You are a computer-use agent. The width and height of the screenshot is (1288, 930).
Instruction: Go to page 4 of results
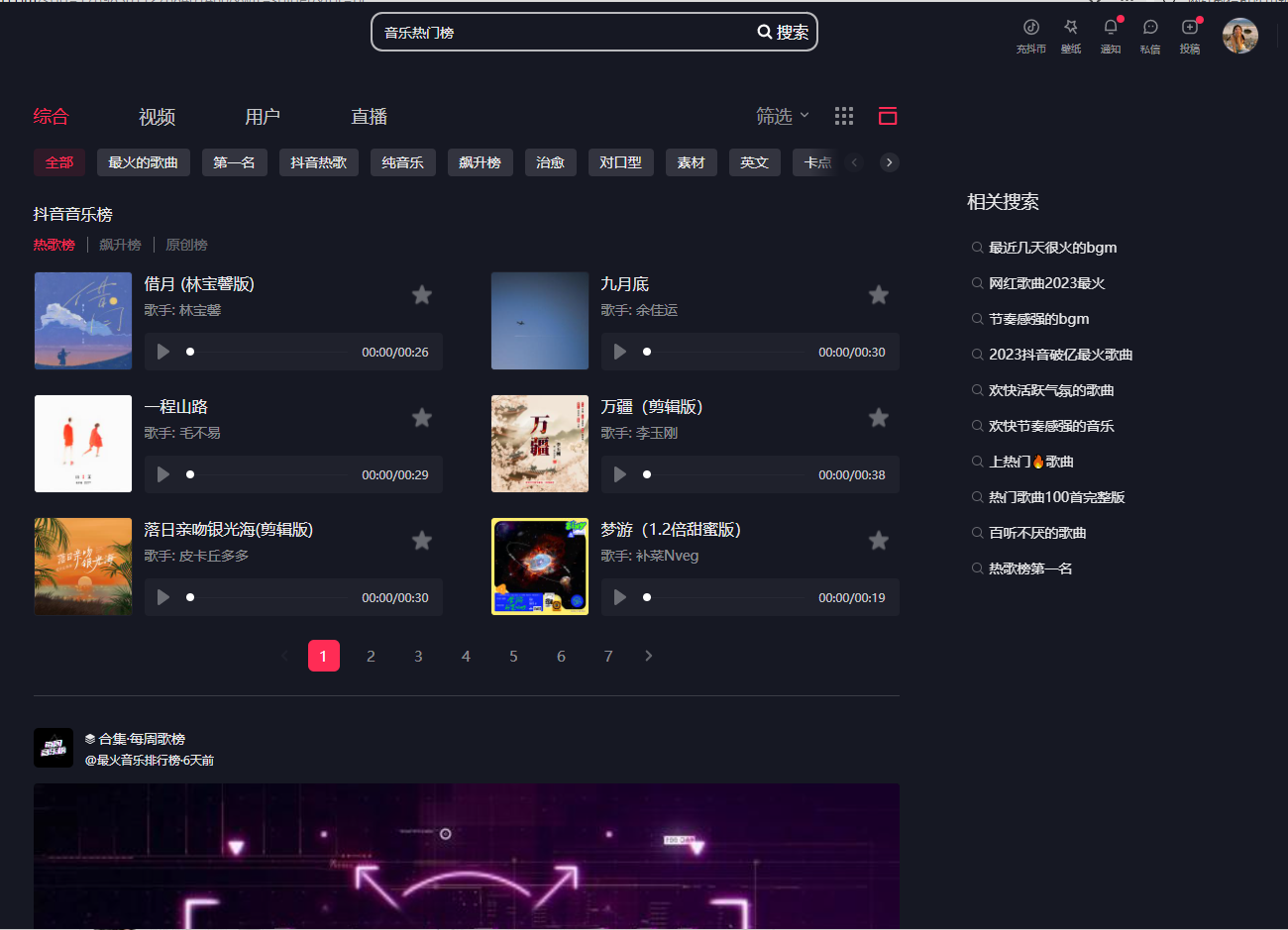466,656
